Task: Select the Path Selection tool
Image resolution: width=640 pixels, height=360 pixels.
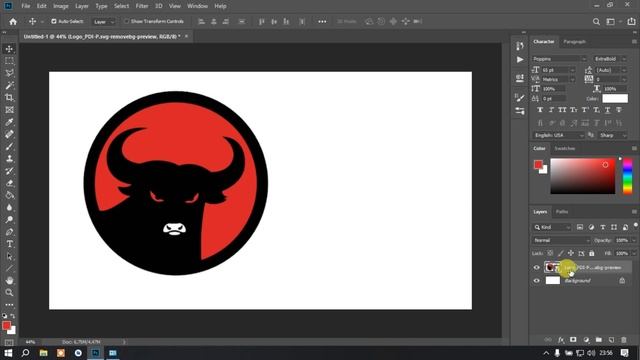Action: click(9, 256)
